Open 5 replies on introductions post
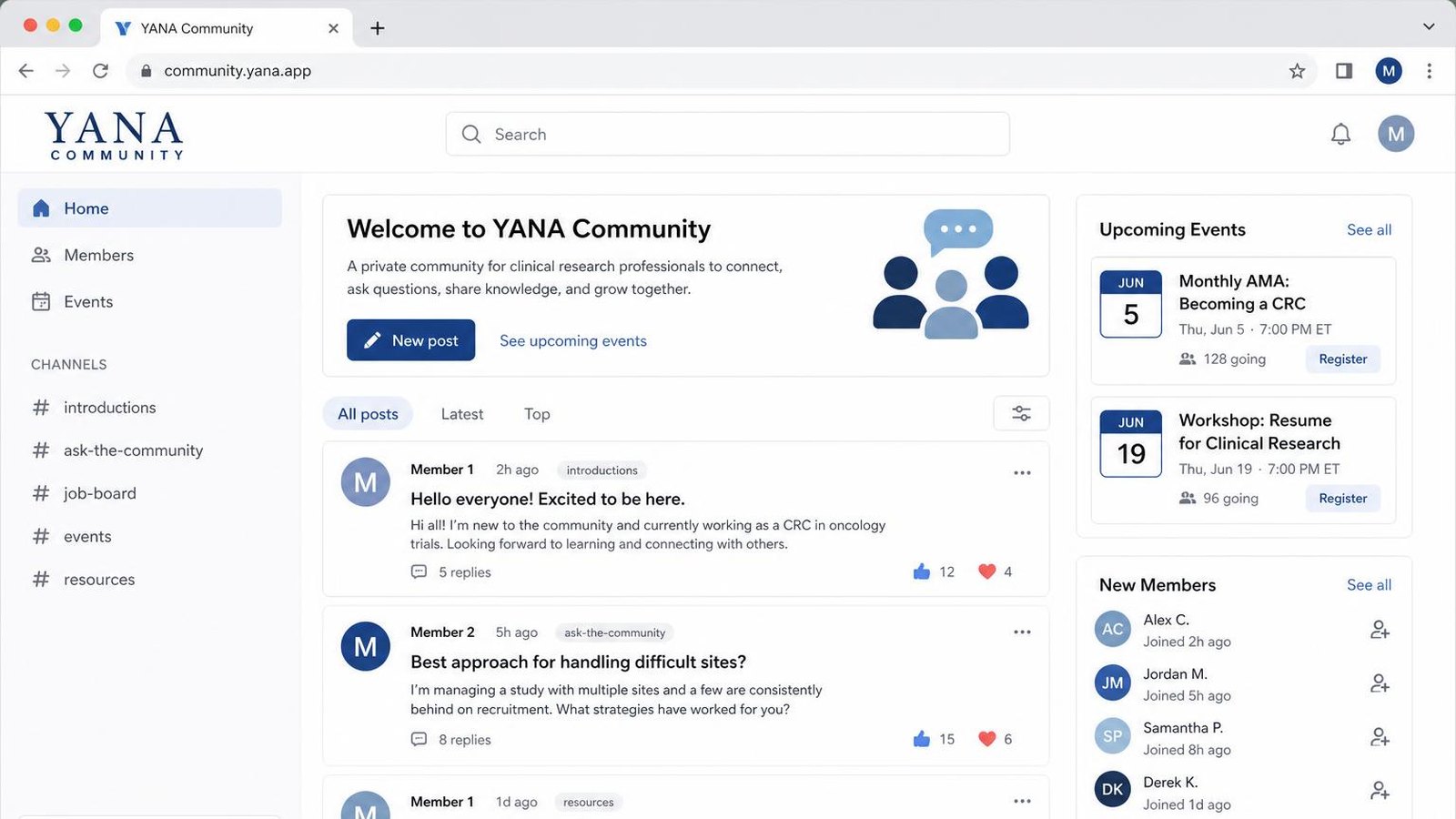 [451, 572]
